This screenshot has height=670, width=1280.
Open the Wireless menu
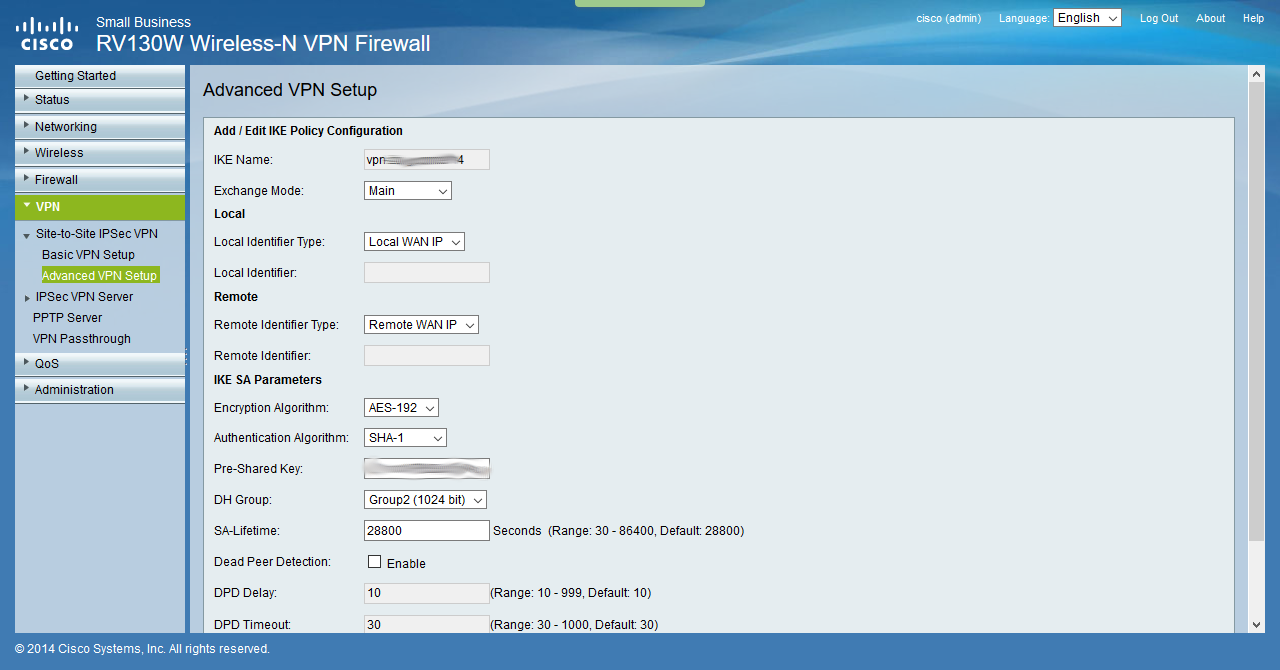tap(100, 153)
